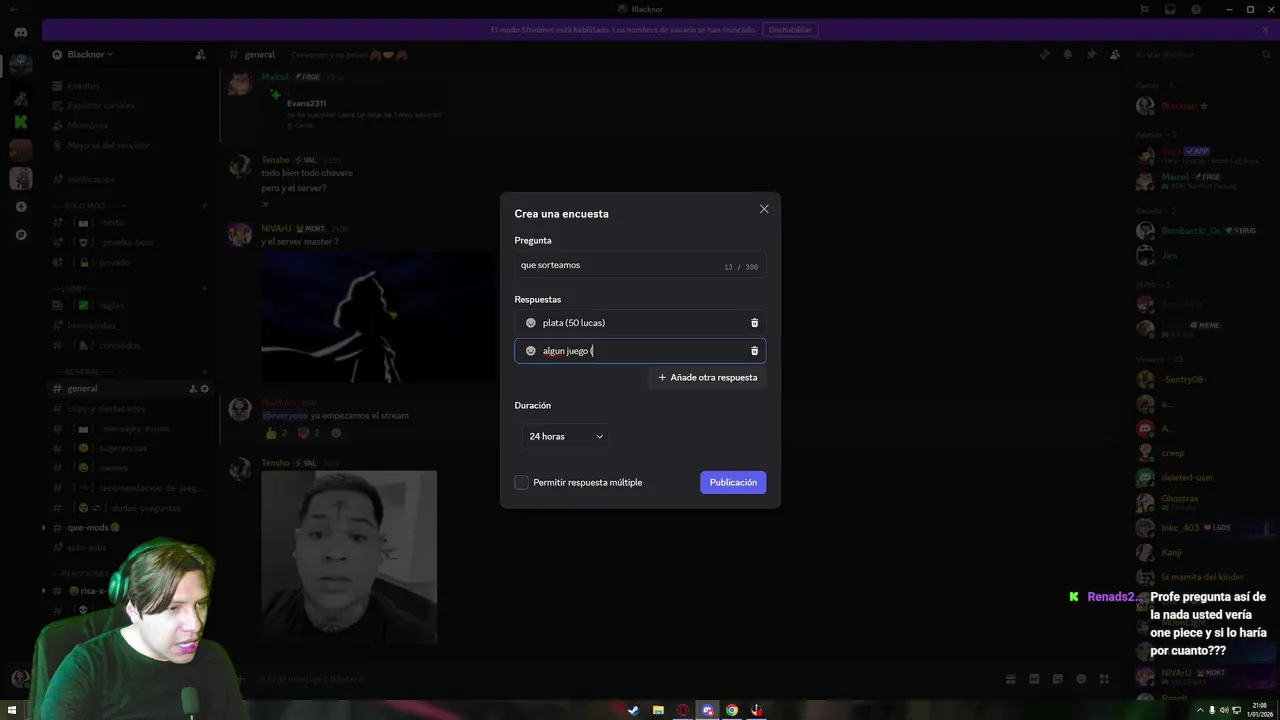Open Steam from the taskbar

coord(633,710)
